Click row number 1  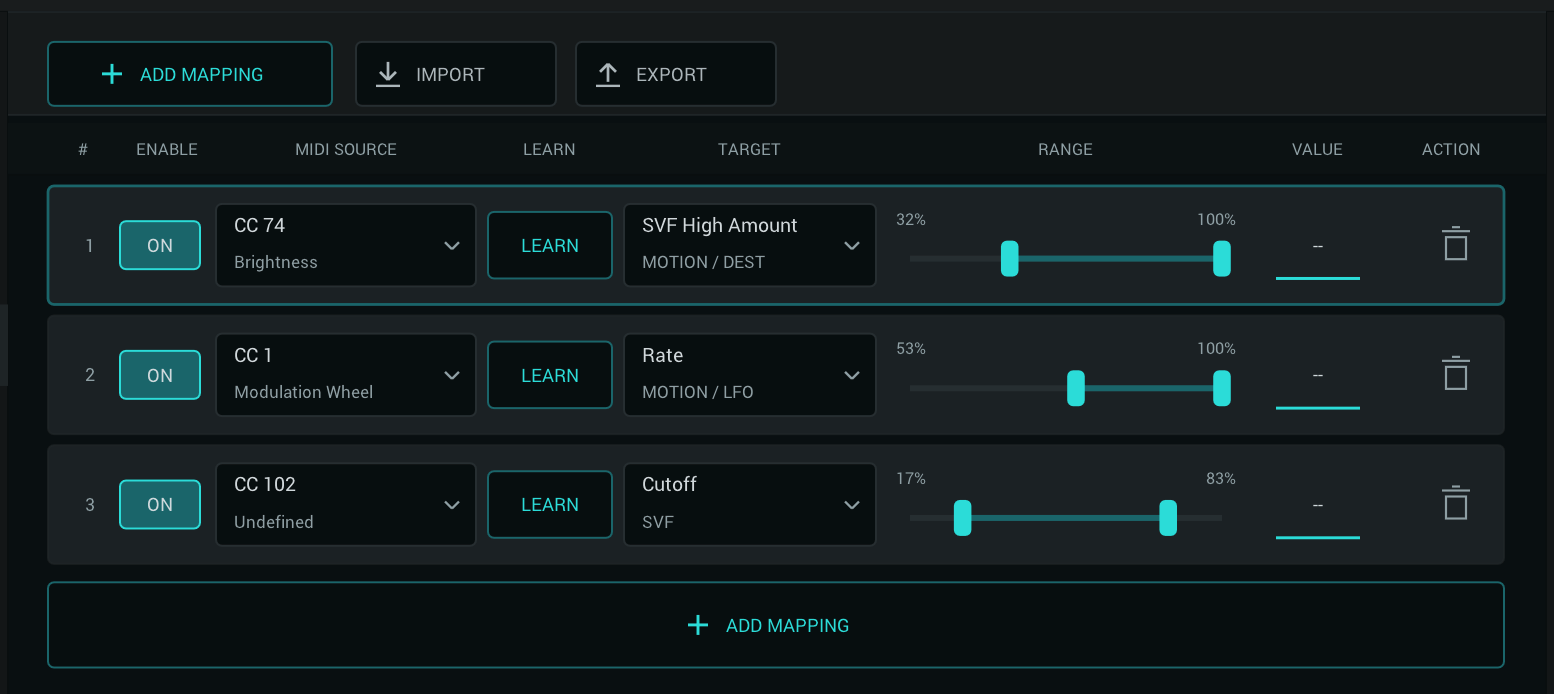[89, 245]
